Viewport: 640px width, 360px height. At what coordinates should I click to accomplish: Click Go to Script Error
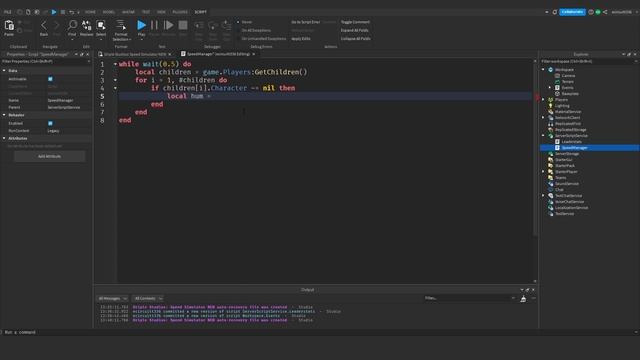pyautogui.click(x=305, y=22)
